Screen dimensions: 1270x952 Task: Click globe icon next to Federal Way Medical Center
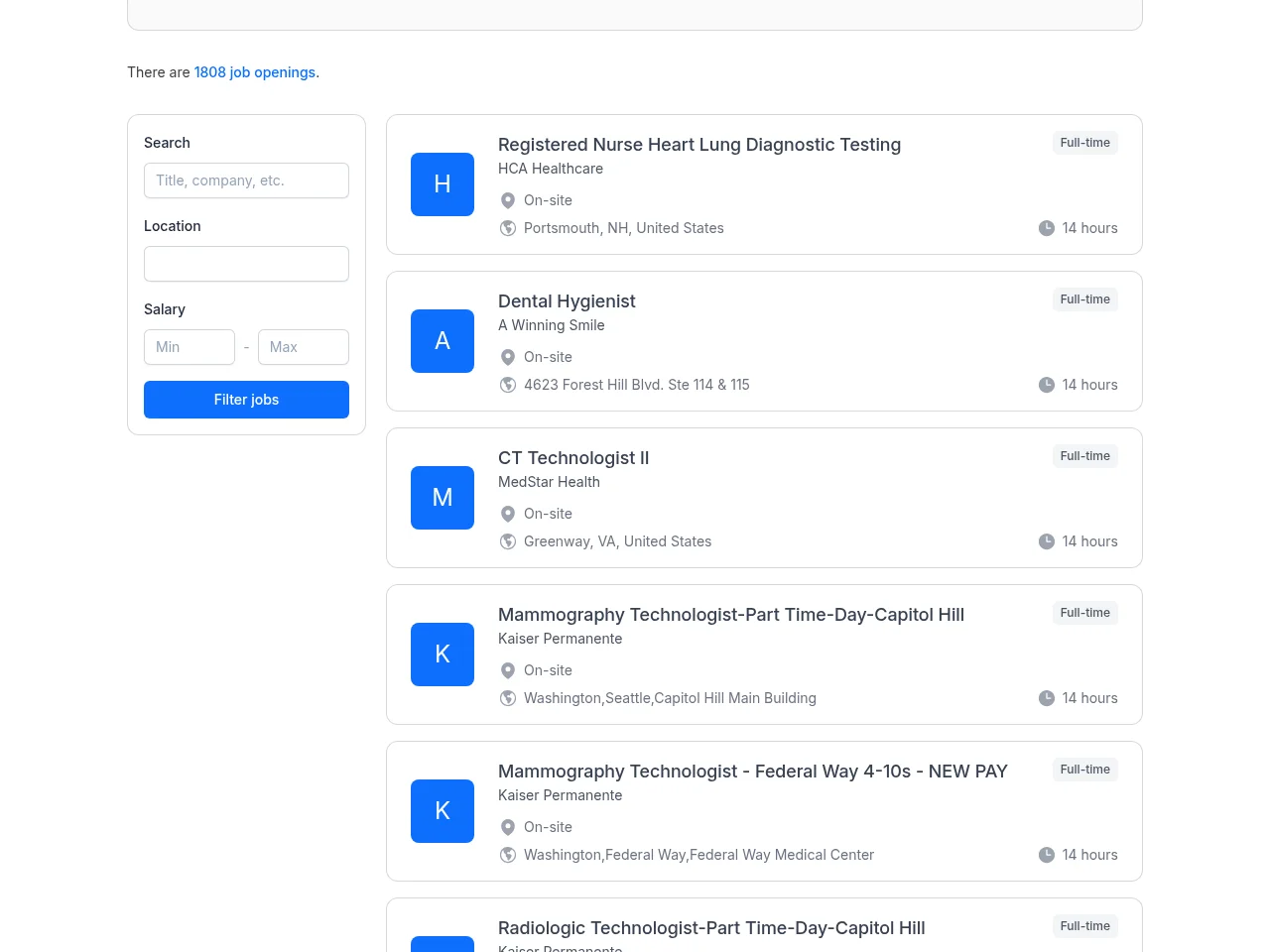pyautogui.click(x=508, y=855)
